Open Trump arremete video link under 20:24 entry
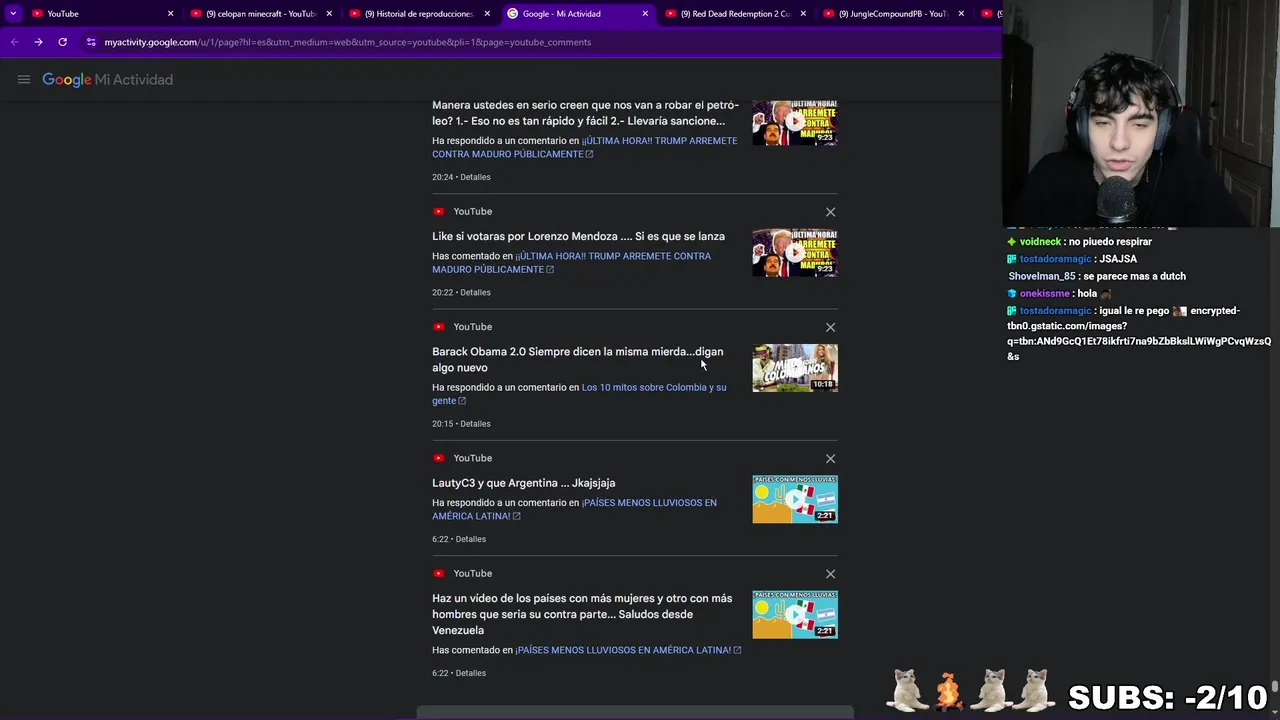Screen dimensions: 1280x720 (585, 148)
